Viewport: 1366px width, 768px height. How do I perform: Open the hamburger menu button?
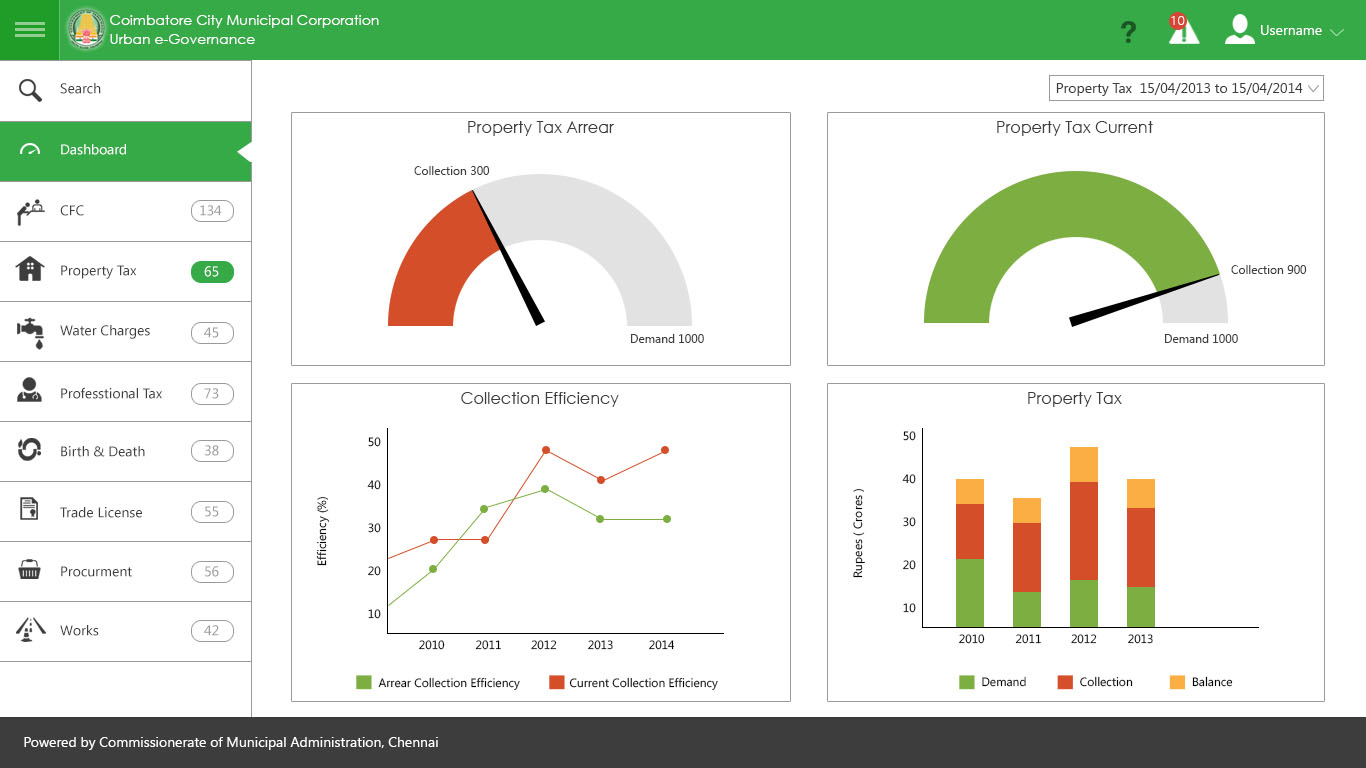(30, 30)
